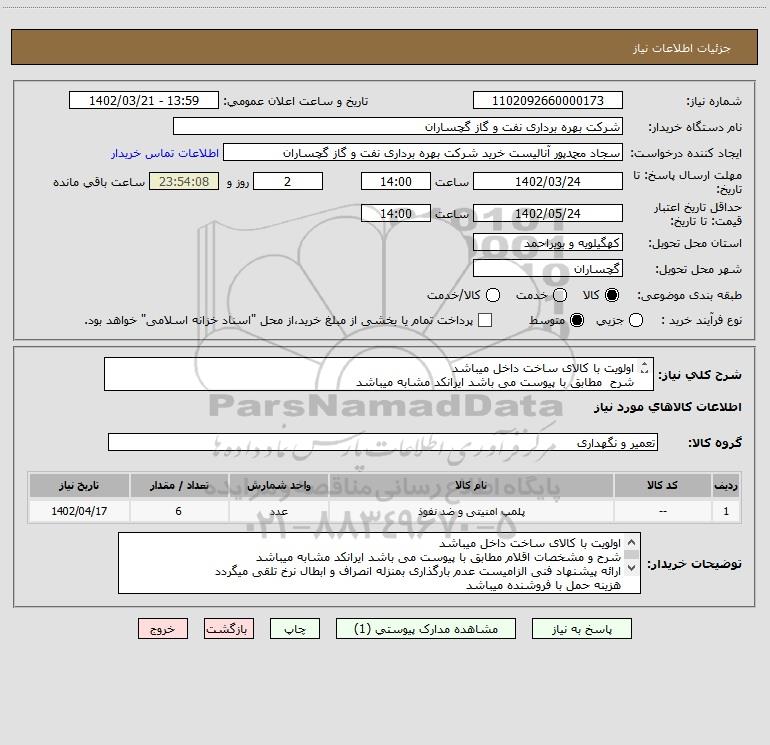
Task: Click the نام دستگاه خریدار field
Action: [x=398, y=127]
